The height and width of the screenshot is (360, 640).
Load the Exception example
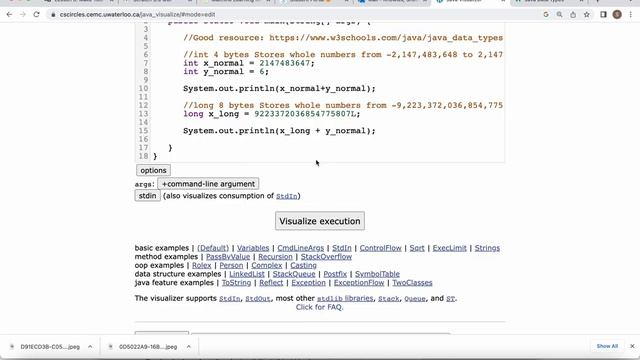pyautogui.click(x=308, y=282)
